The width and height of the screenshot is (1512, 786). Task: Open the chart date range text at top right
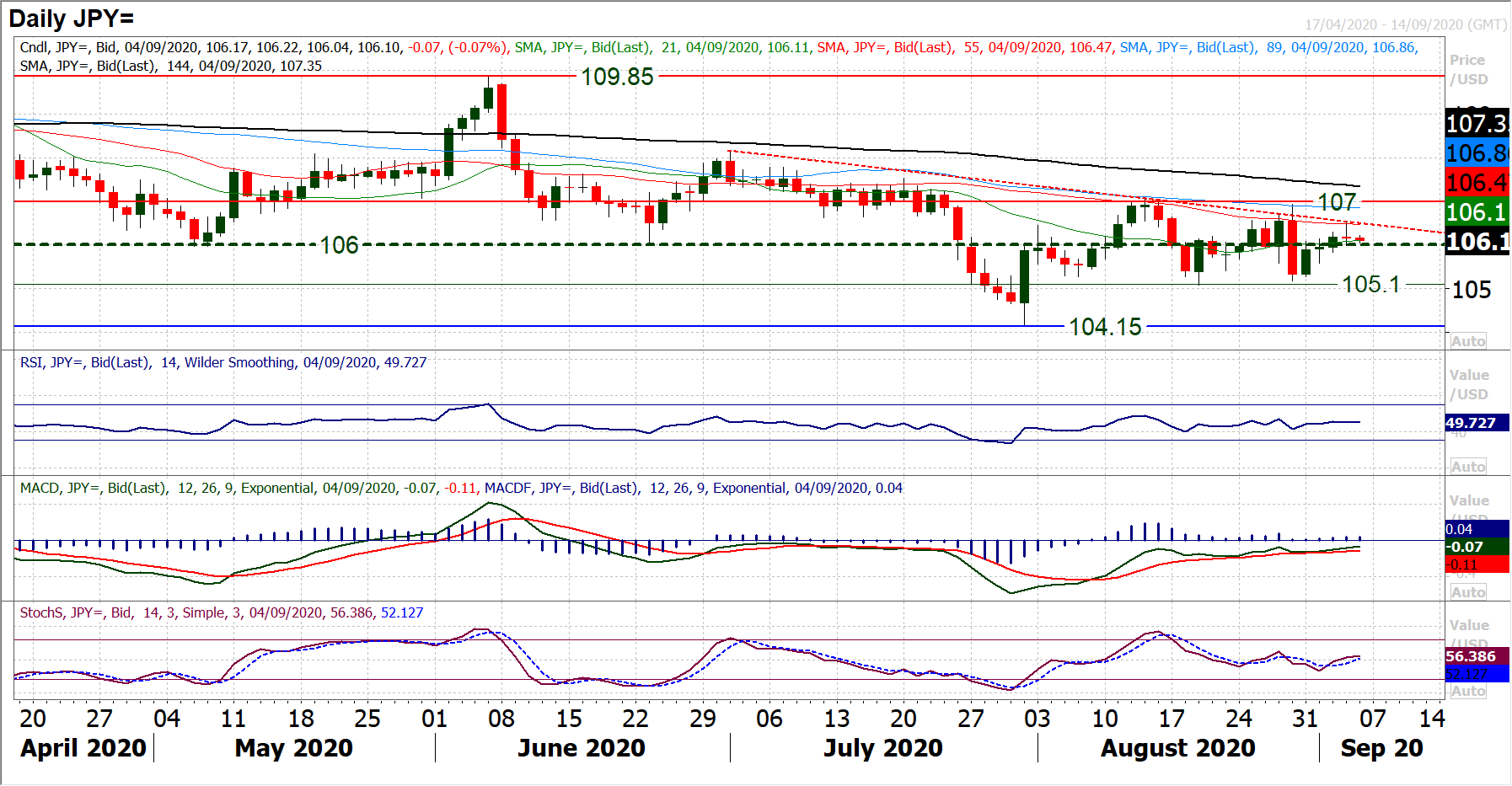point(1405,24)
